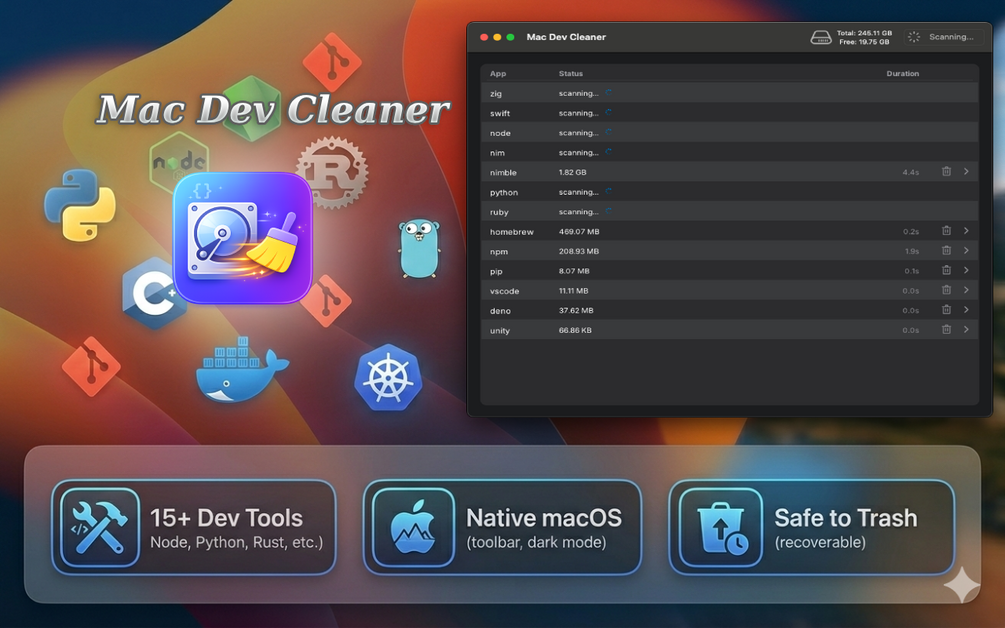Delete the homebrew cache via its trash icon
The width and height of the screenshot is (1005, 628).
pyautogui.click(x=946, y=231)
